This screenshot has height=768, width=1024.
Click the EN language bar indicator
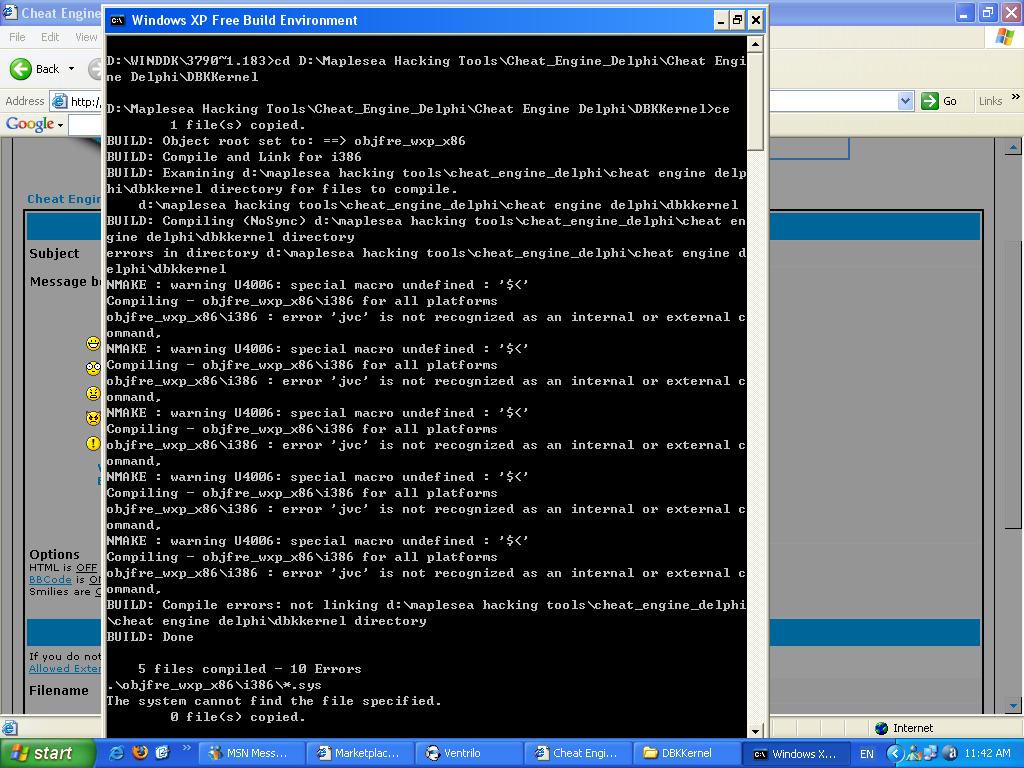(x=867, y=754)
